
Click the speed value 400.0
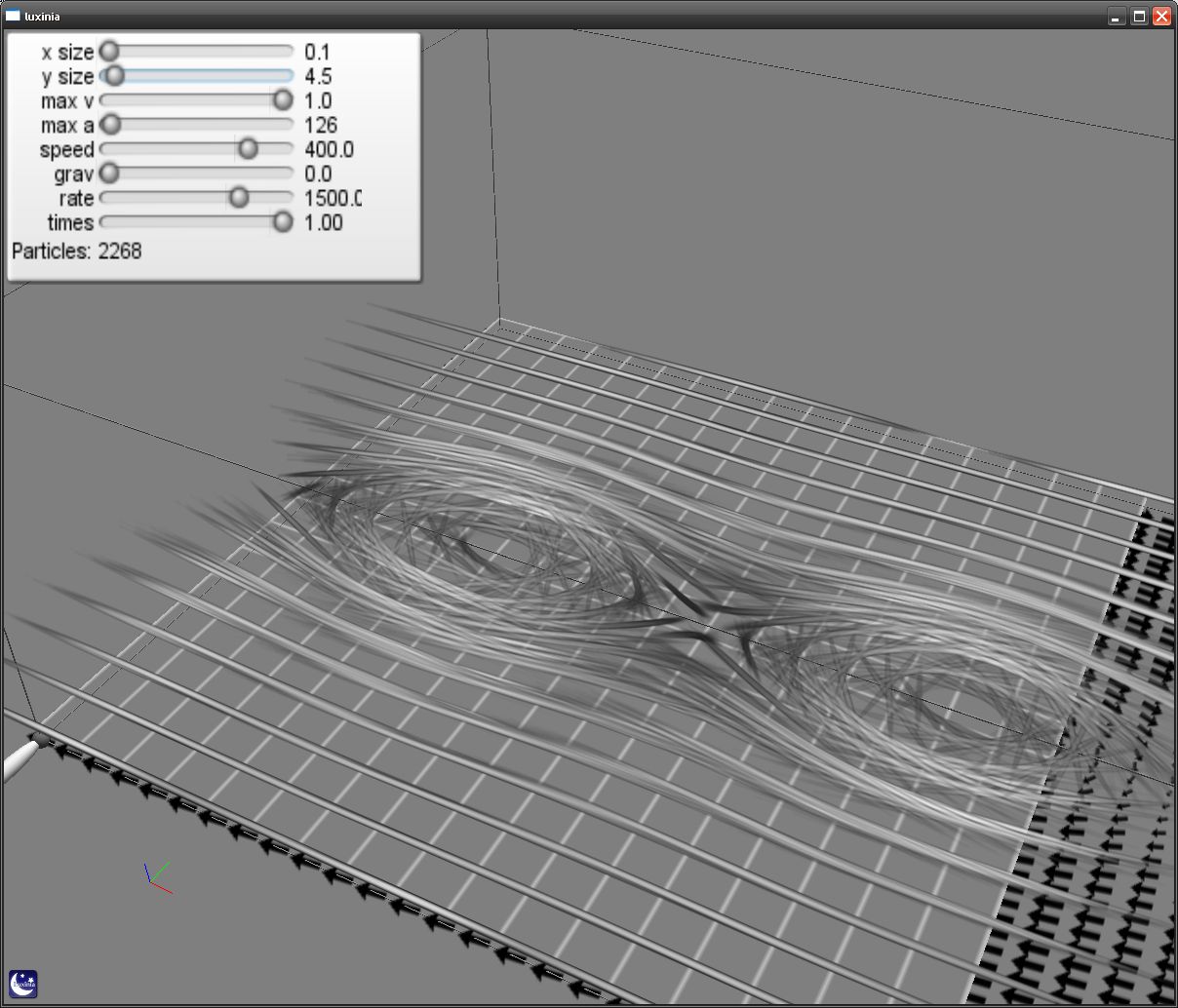(x=329, y=149)
